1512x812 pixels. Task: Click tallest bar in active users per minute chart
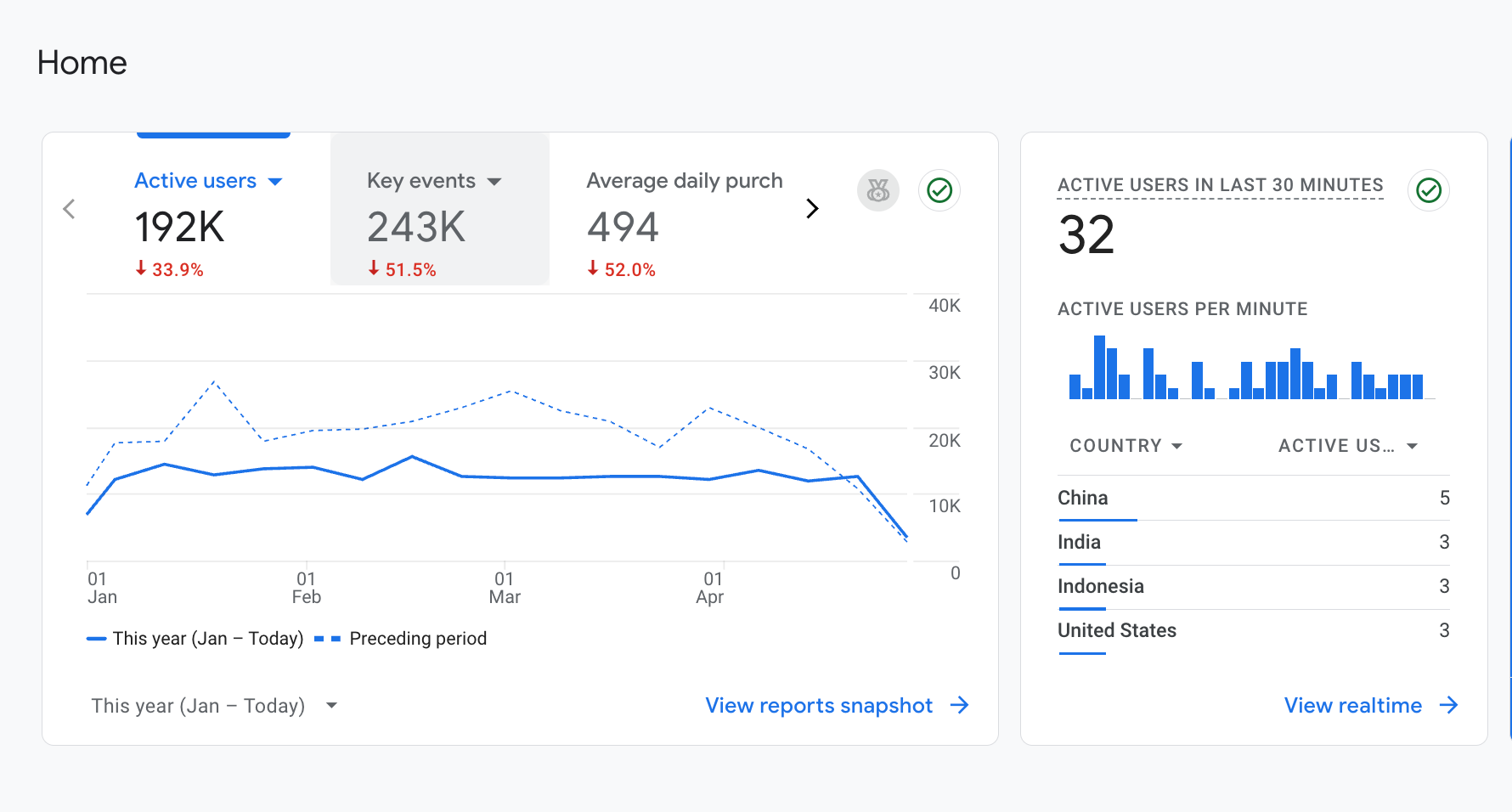coord(1100,367)
